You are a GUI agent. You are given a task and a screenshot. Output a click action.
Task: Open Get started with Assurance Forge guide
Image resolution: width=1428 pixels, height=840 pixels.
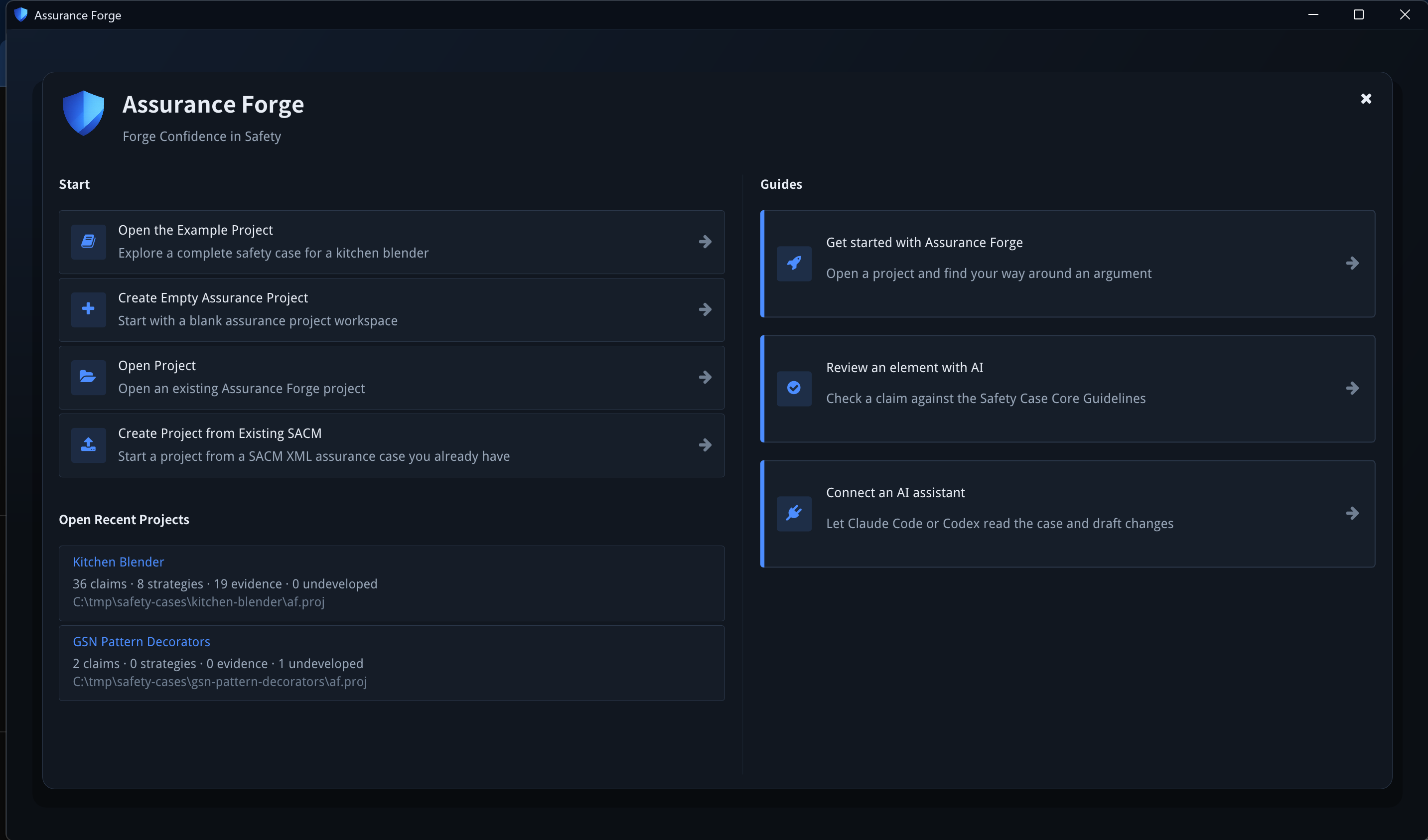[x=1068, y=264]
